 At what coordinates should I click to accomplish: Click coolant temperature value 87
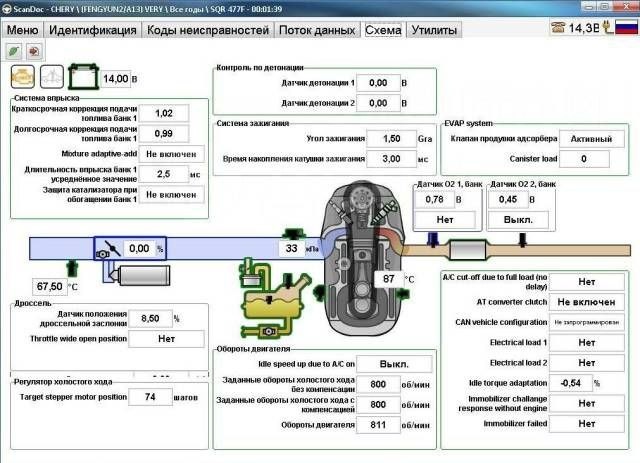pos(389,279)
